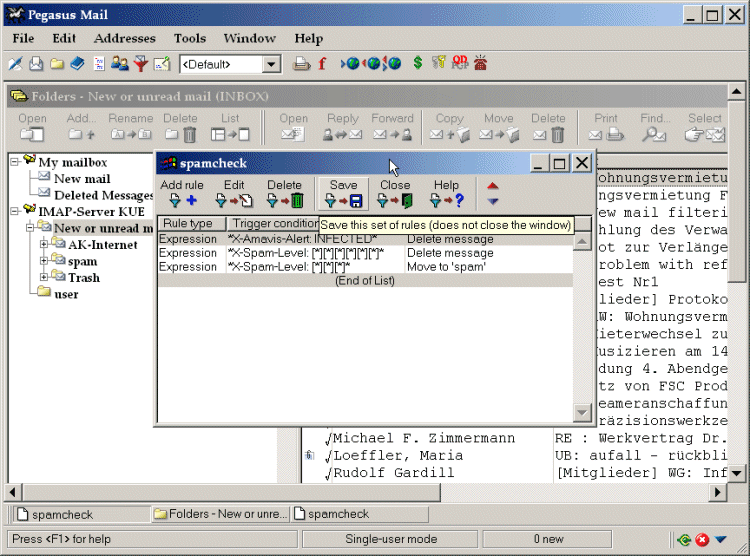Save the spamcheck rule set
Screen dimensions: 750x556
[343, 193]
